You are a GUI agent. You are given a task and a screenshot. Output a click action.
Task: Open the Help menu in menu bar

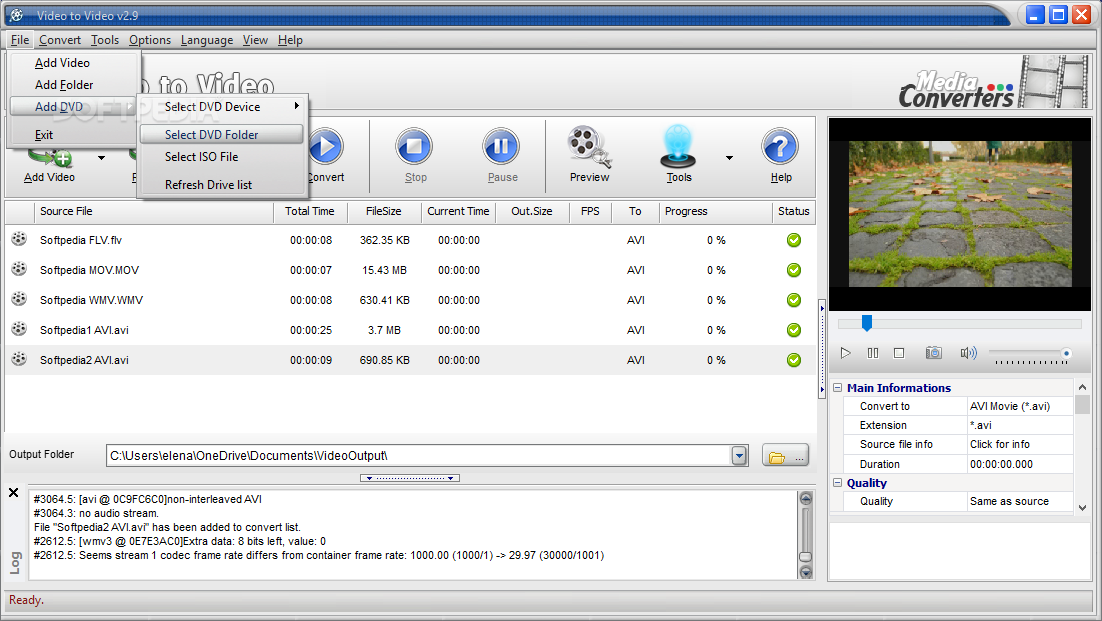(290, 40)
